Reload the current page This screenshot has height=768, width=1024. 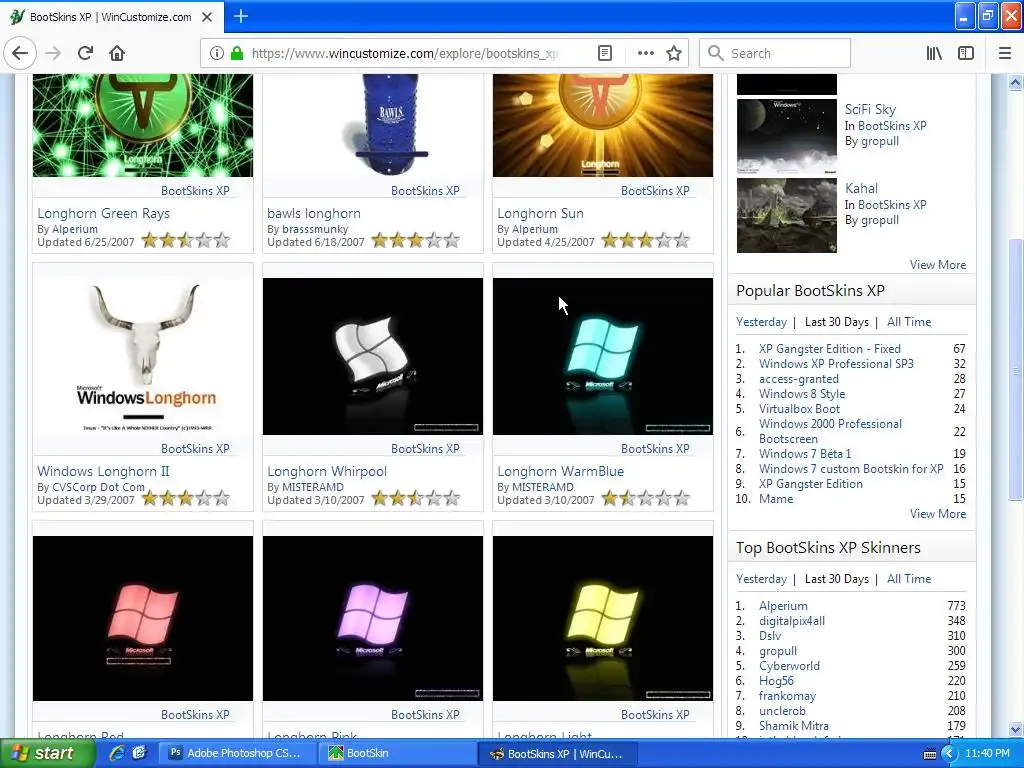point(85,53)
